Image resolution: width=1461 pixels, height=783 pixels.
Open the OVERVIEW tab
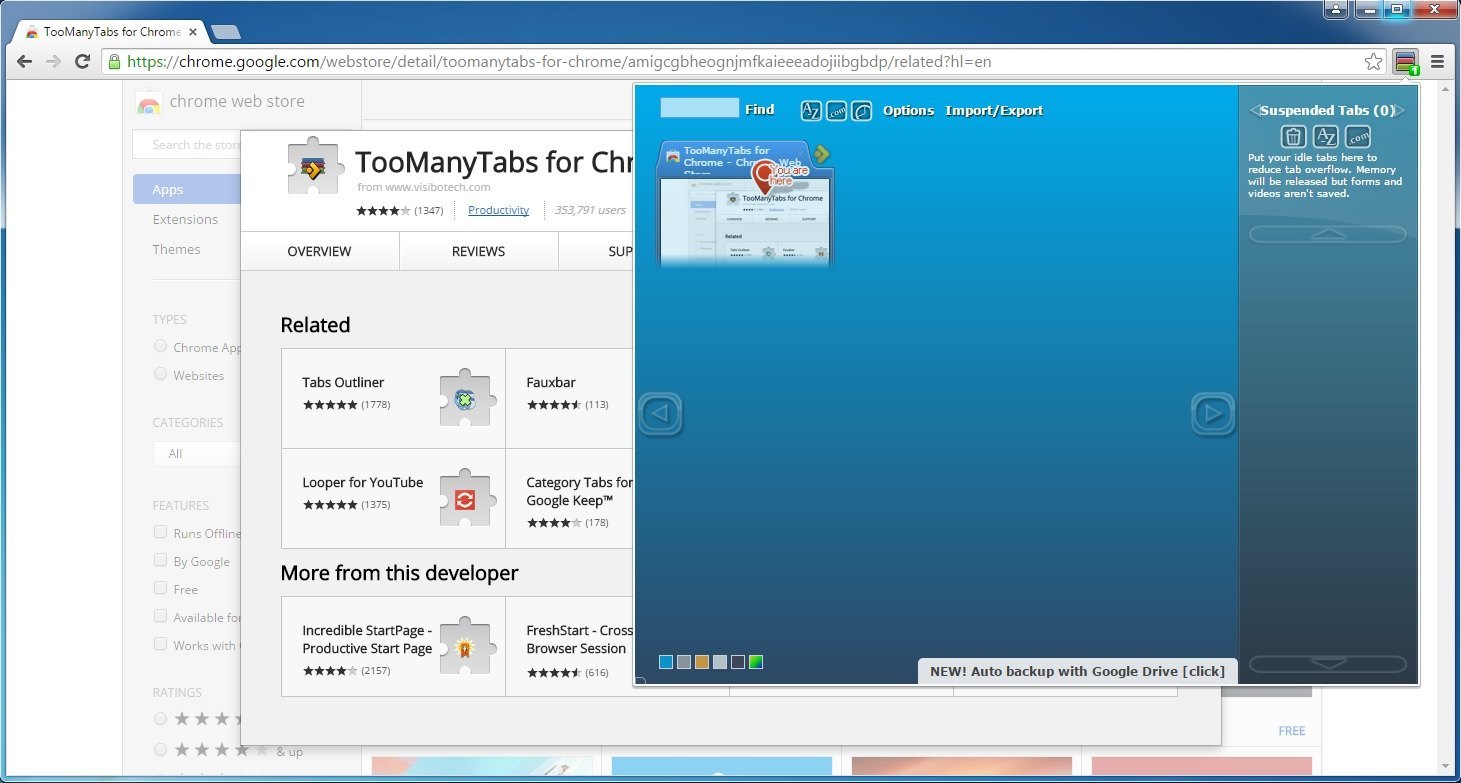(319, 251)
